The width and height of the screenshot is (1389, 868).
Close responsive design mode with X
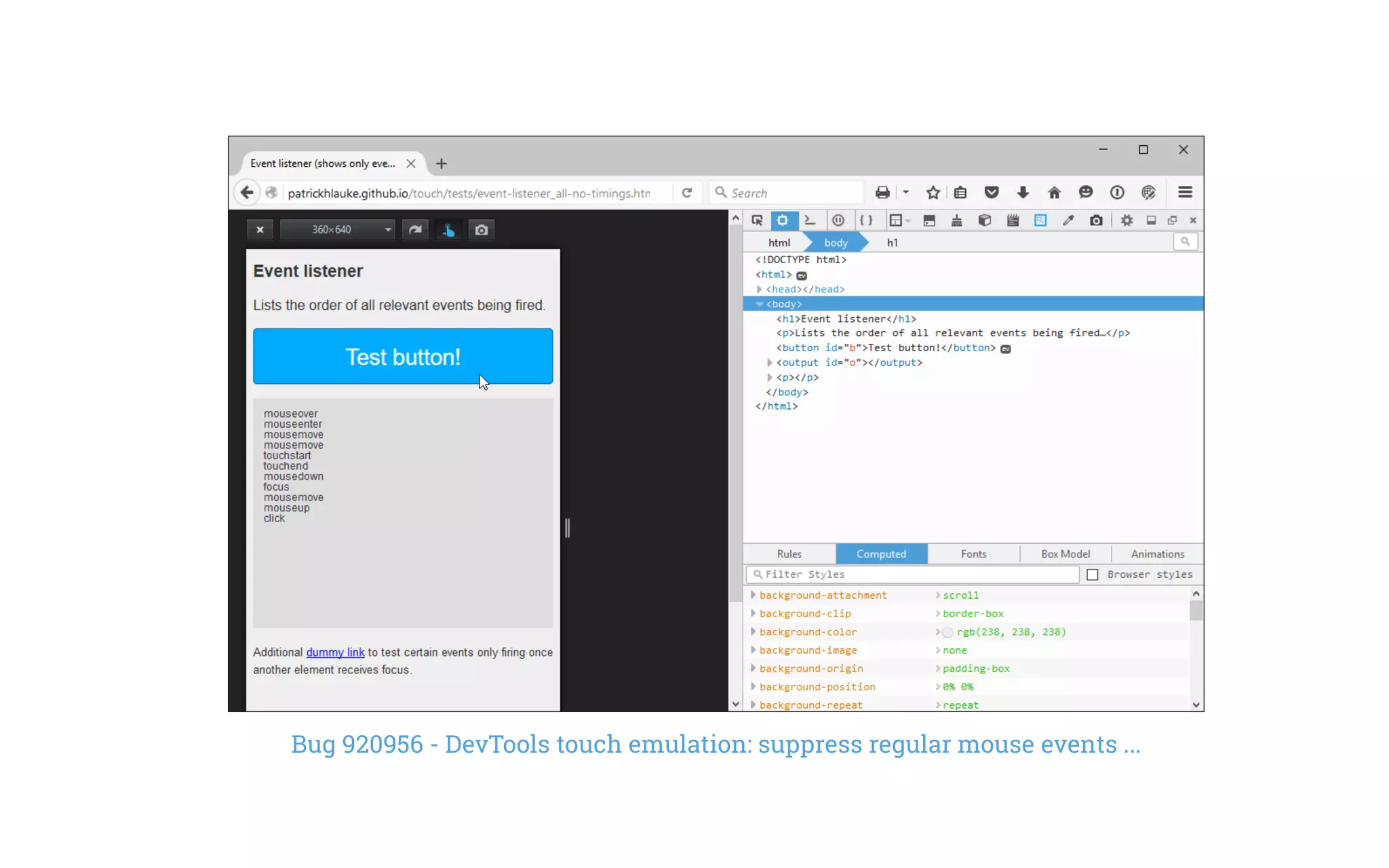tap(260, 230)
